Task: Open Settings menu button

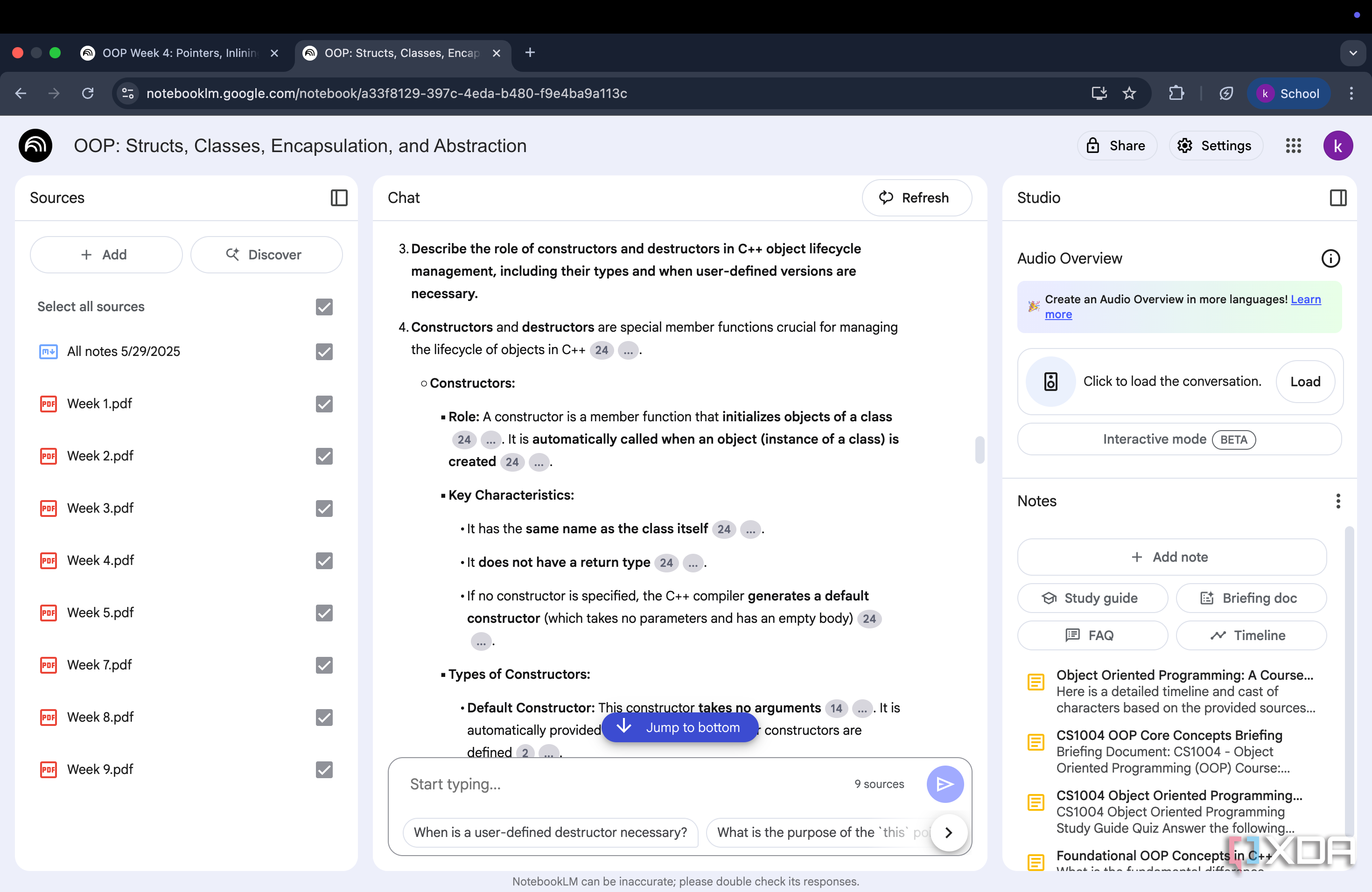Action: [x=1215, y=146]
